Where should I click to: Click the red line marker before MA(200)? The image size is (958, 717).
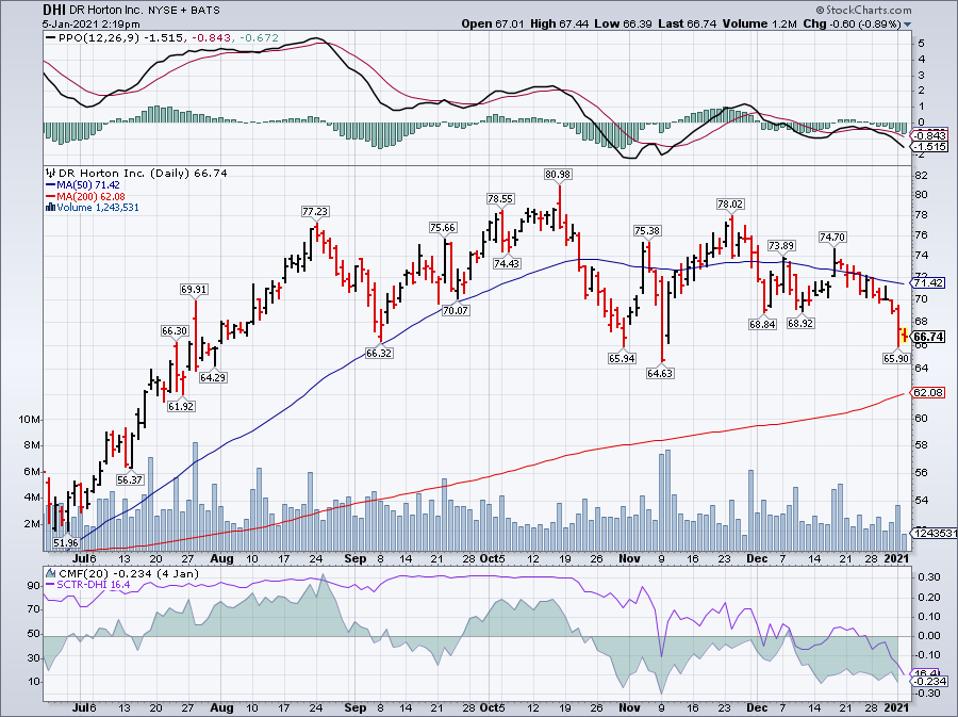coord(50,196)
